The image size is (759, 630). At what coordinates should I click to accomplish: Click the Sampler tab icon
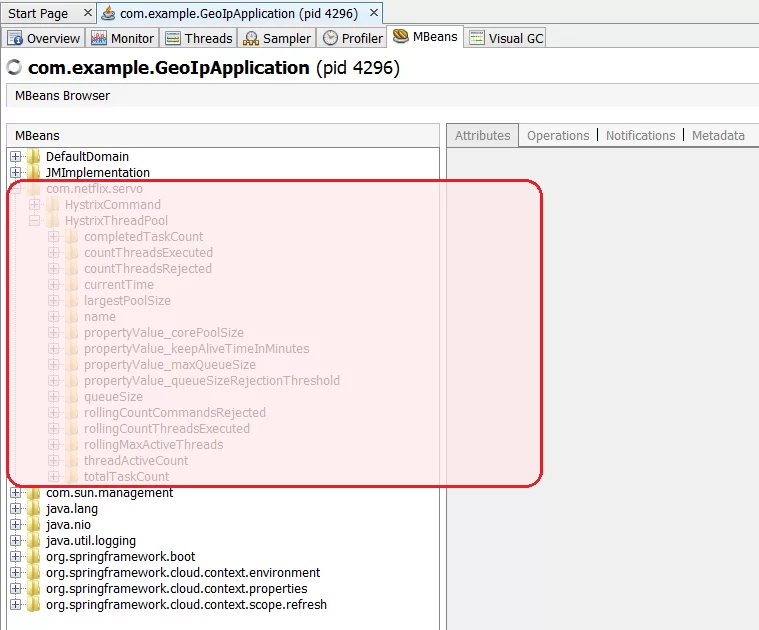(251, 38)
